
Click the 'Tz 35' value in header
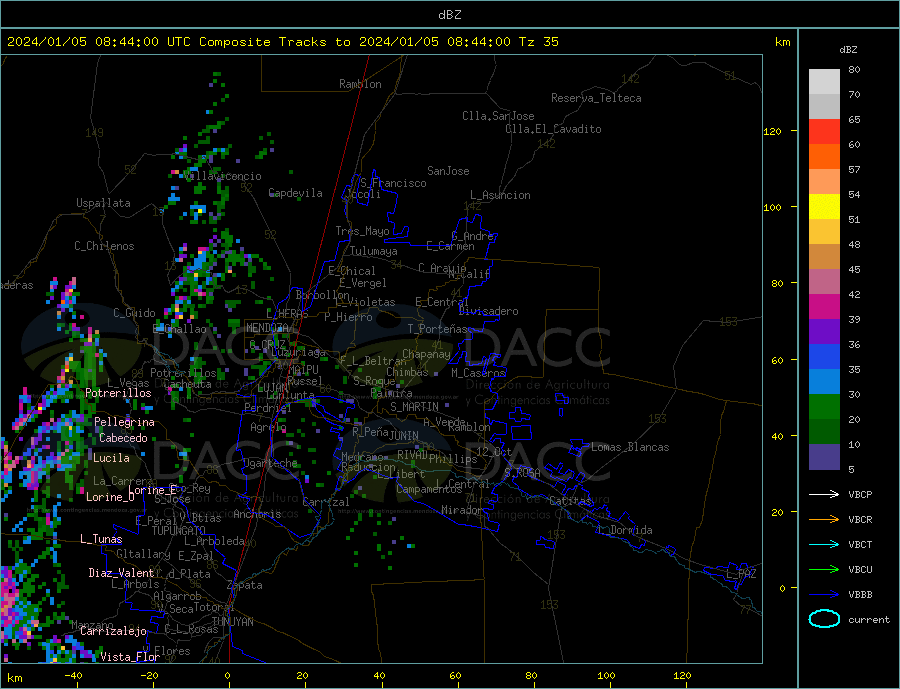pos(538,42)
